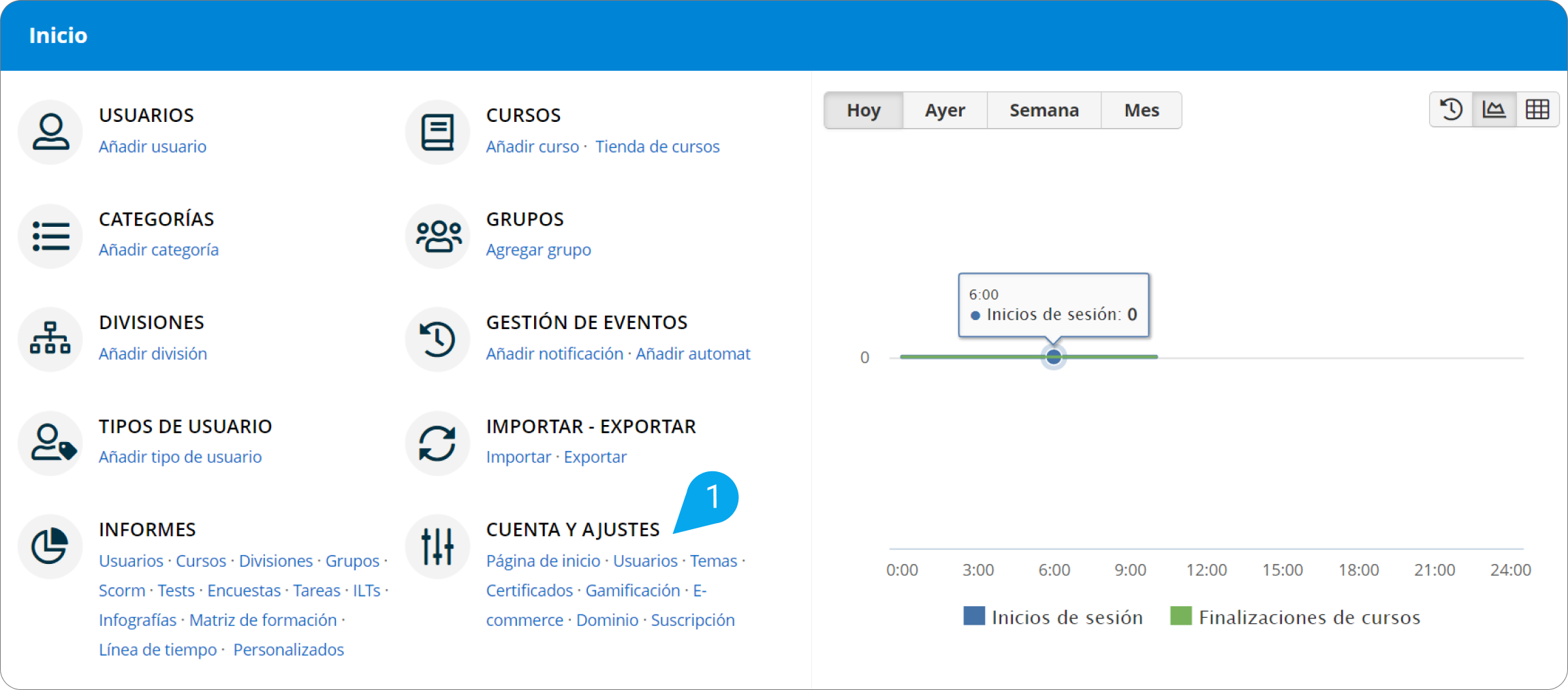Click the 6:00 data point on chart
Screen dimensions: 1568x690
tap(1054, 357)
